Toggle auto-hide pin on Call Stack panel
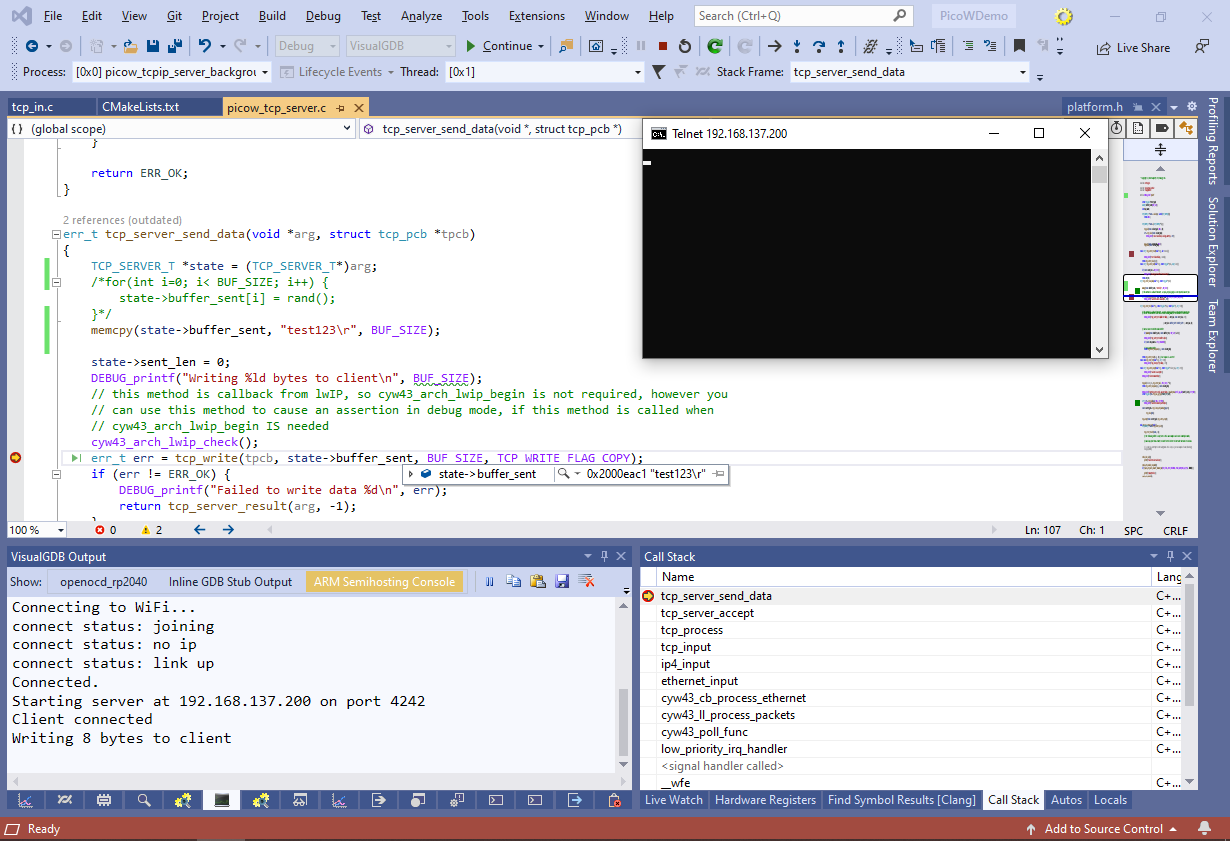 tap(1168, 556)
